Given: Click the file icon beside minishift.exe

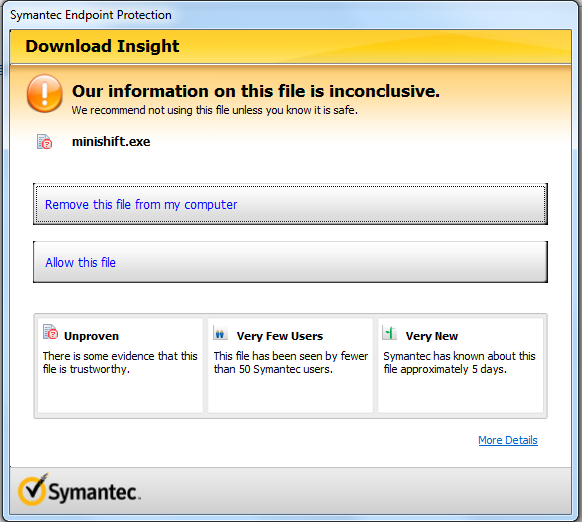Looking at the screenshot, I should pos(44,141).
